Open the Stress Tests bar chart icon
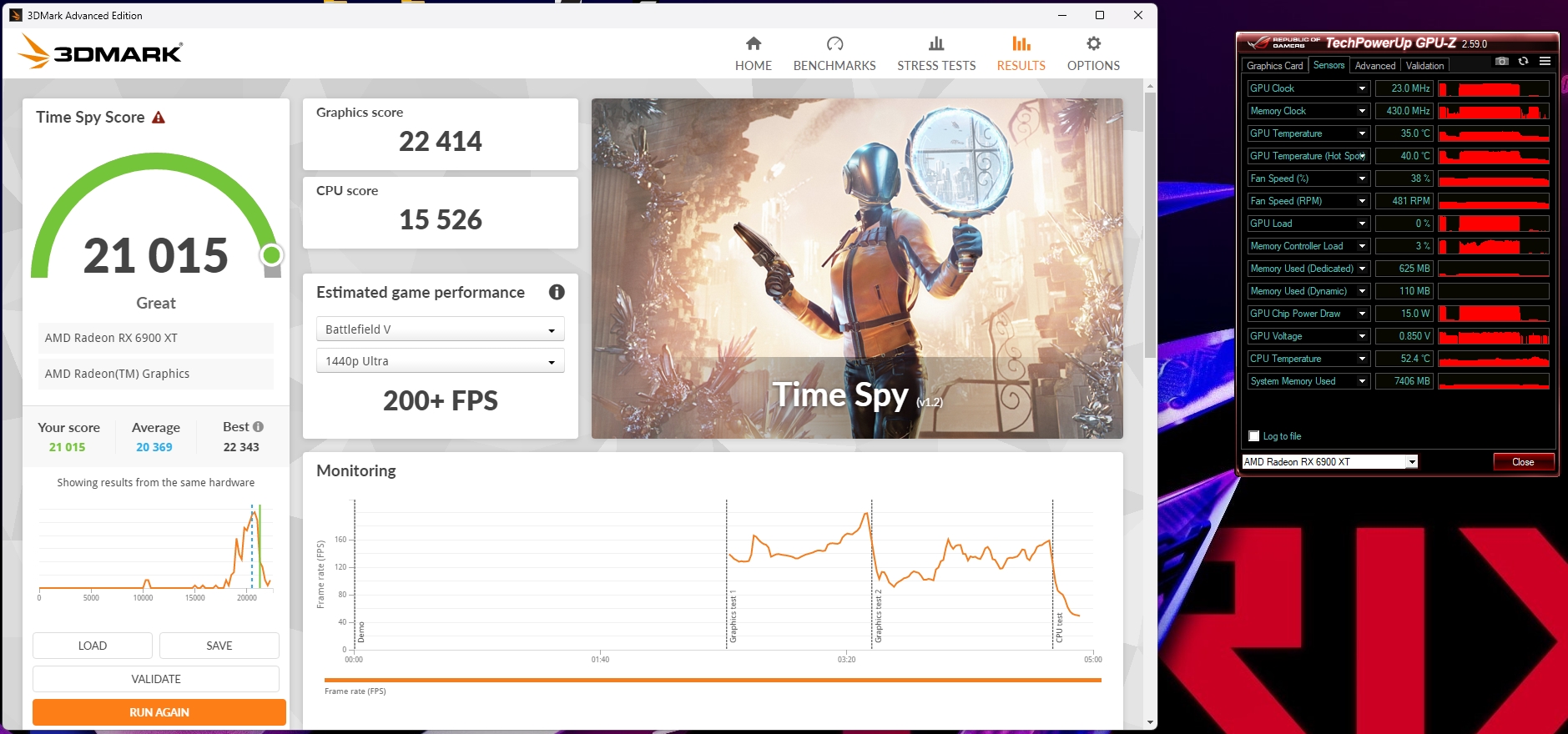1568x734 pixels. (x=936, y=43)
